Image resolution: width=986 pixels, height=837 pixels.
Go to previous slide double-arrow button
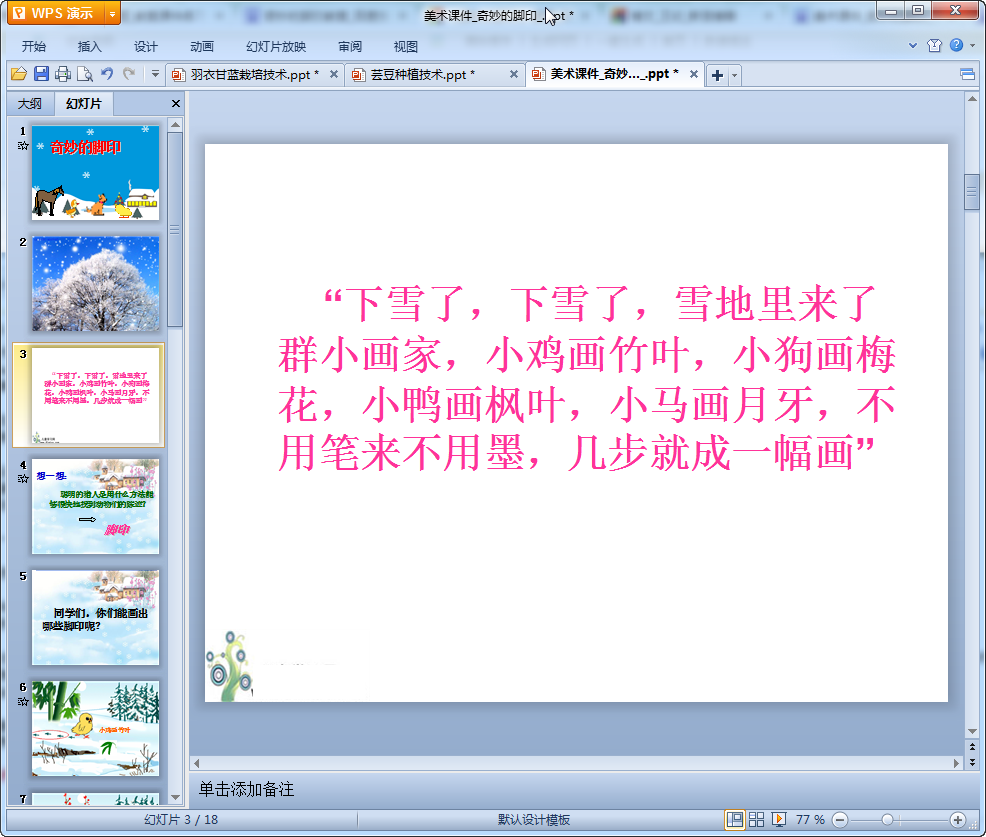coord(972,747)
